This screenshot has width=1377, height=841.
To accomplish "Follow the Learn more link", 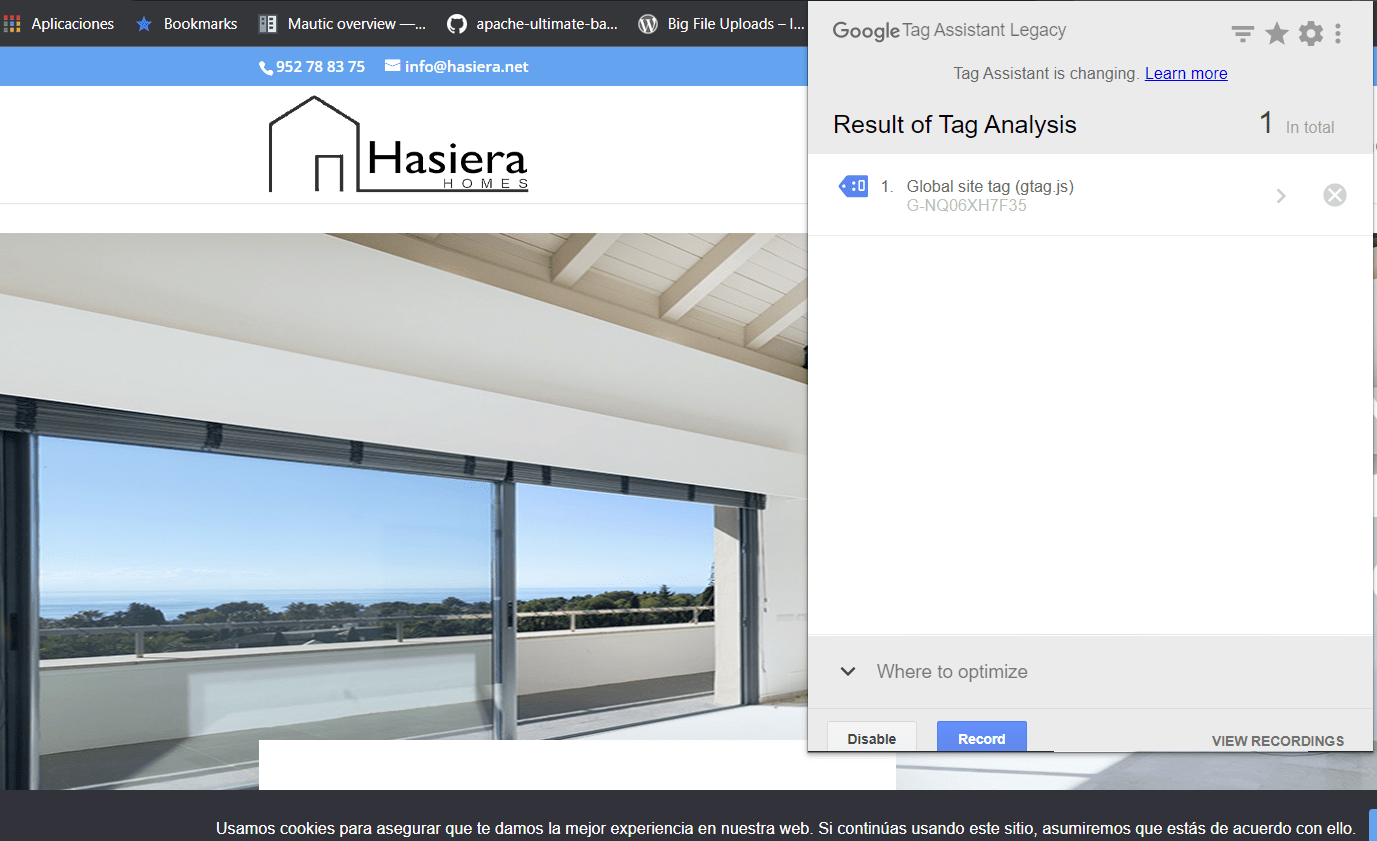I will coord(1186,73).
